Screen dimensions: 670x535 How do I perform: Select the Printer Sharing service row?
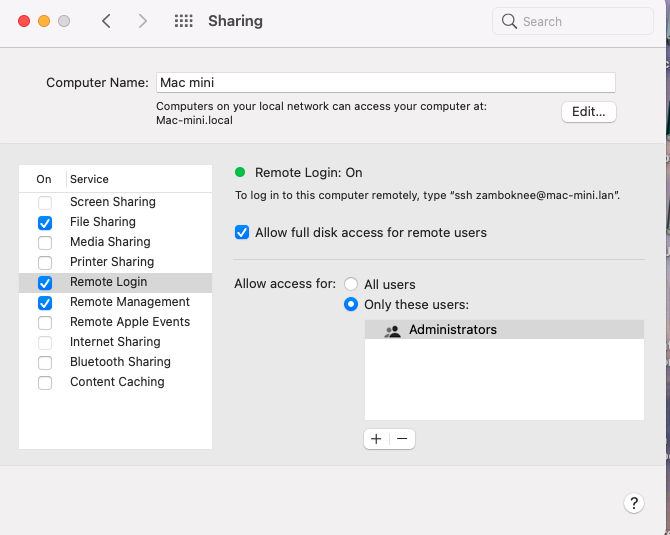115,262
